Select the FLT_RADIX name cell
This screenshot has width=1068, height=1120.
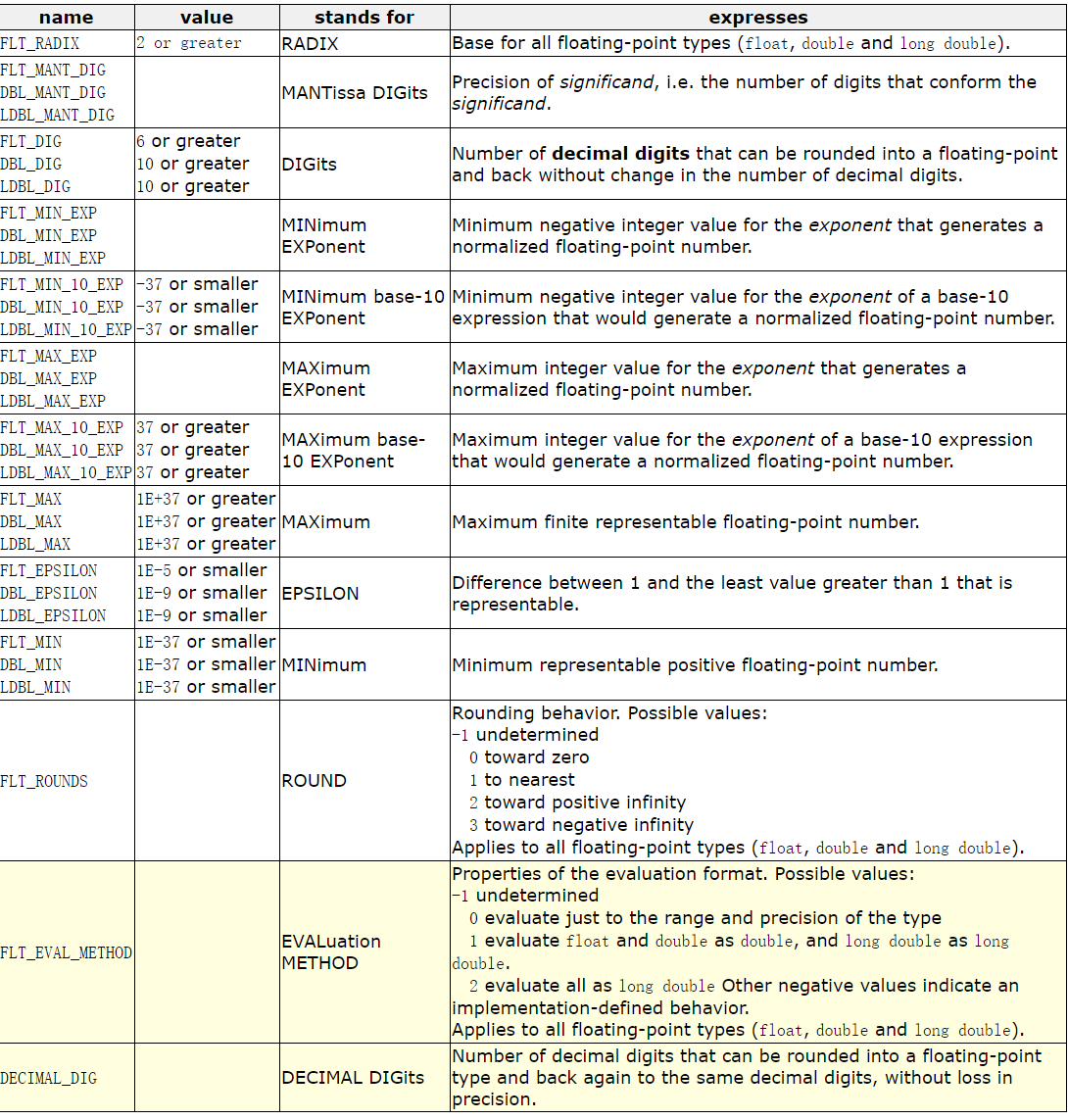pyautogui.click(x=40, y=43)
